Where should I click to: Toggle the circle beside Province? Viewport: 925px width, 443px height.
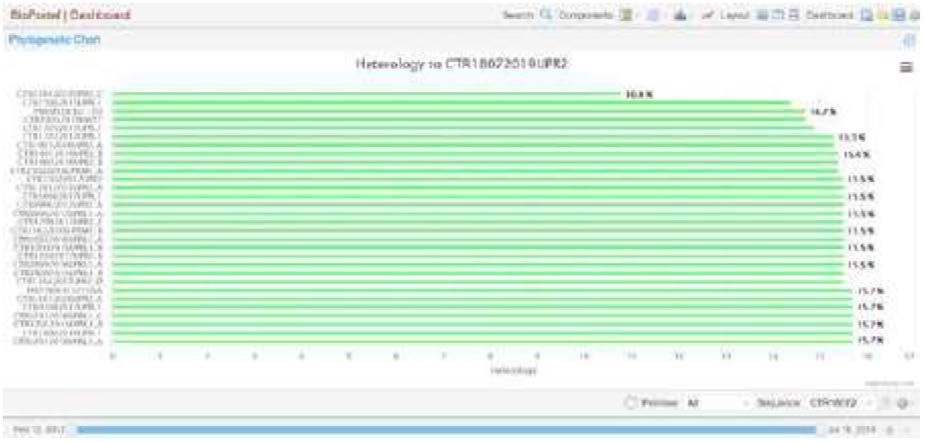click(x=631, y=403)
